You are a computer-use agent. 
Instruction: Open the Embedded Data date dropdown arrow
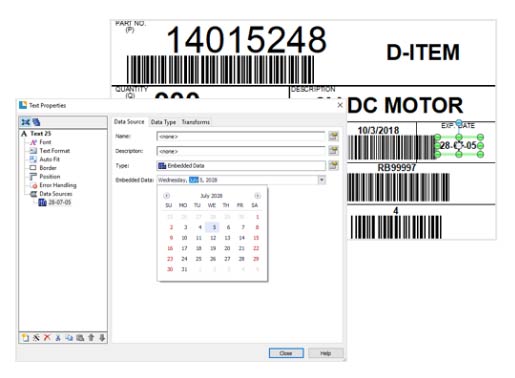(322, 180)
